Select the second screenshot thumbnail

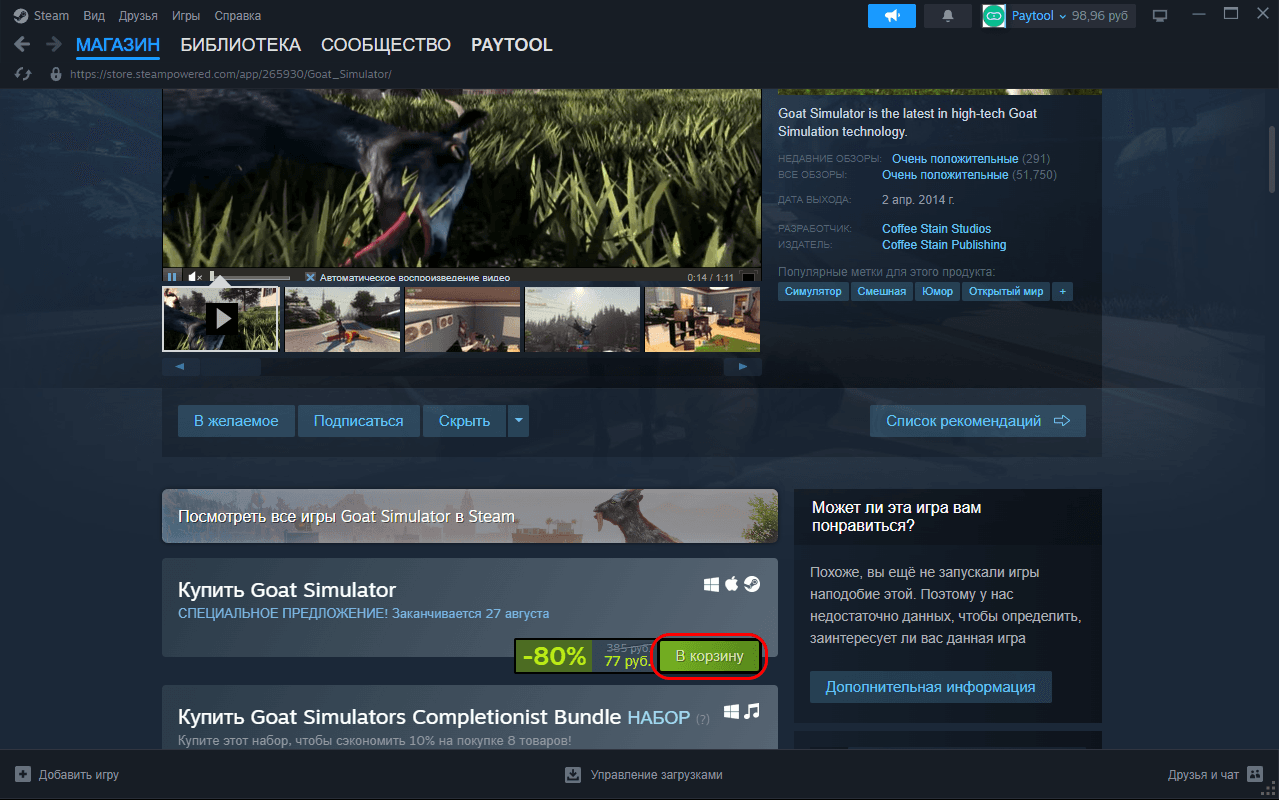[342, 320]
